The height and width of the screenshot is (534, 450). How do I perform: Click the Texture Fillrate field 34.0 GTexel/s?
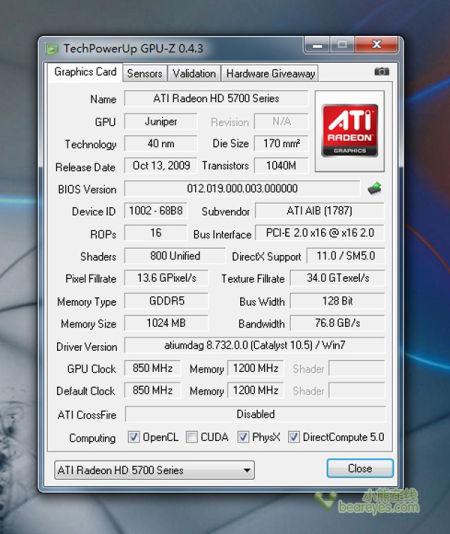coord(337,278)
